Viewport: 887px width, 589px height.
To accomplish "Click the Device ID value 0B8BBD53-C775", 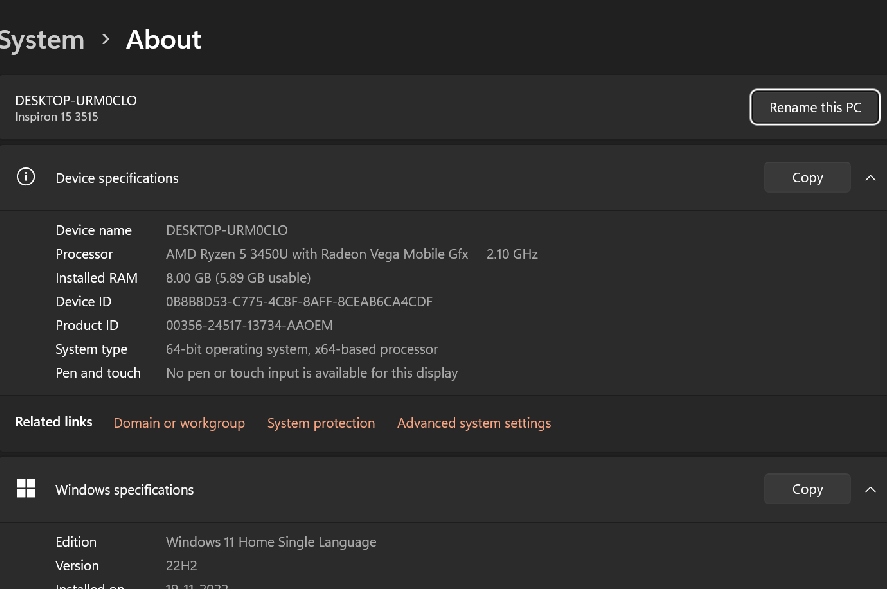I will (299, 302).
